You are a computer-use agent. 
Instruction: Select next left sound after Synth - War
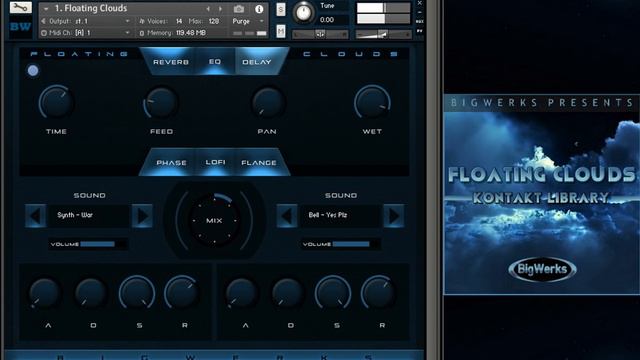(x=142, y=216)
